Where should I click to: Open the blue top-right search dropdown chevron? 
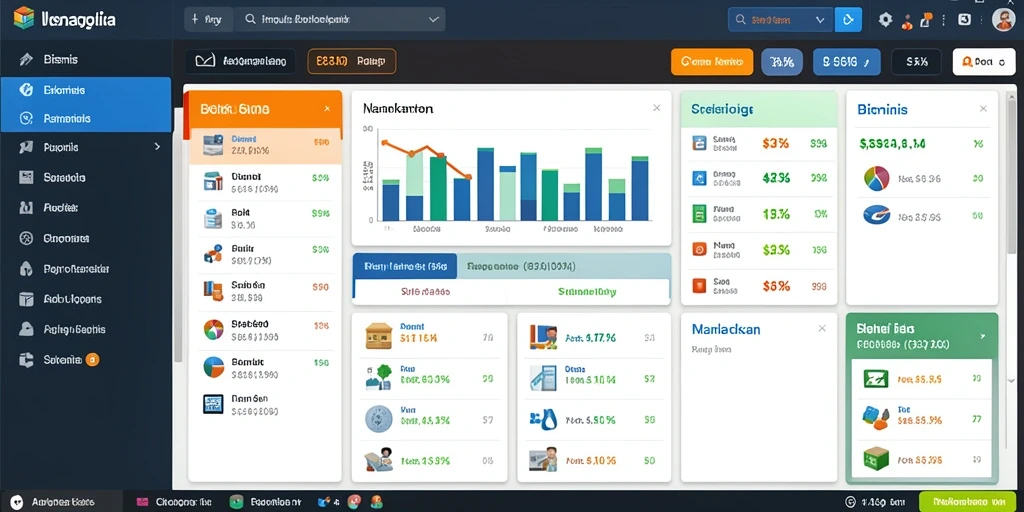[820, 20]
